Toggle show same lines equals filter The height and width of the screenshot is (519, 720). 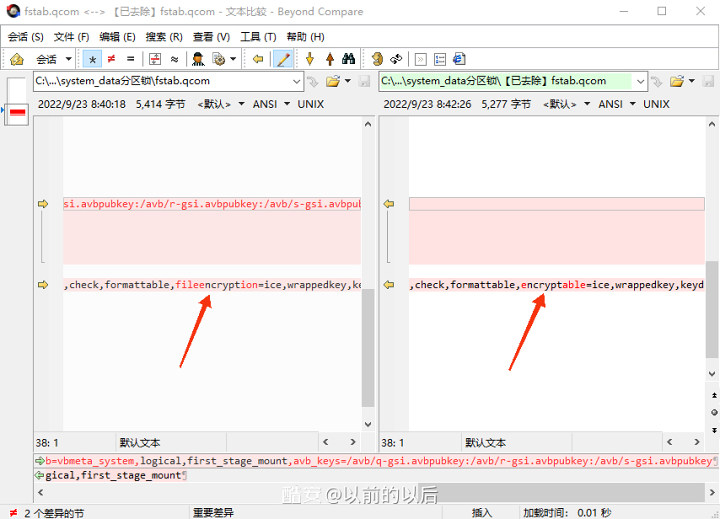pyautogui.click(x=131, y=59)
